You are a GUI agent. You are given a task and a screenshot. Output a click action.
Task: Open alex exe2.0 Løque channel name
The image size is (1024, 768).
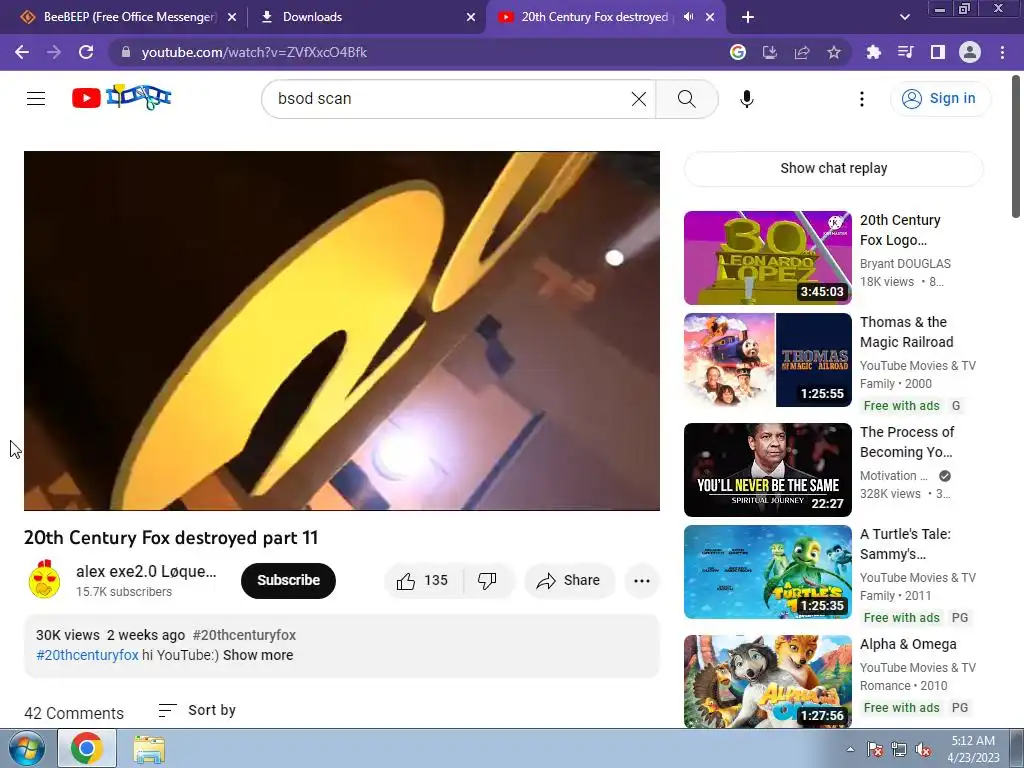point(146,571)
